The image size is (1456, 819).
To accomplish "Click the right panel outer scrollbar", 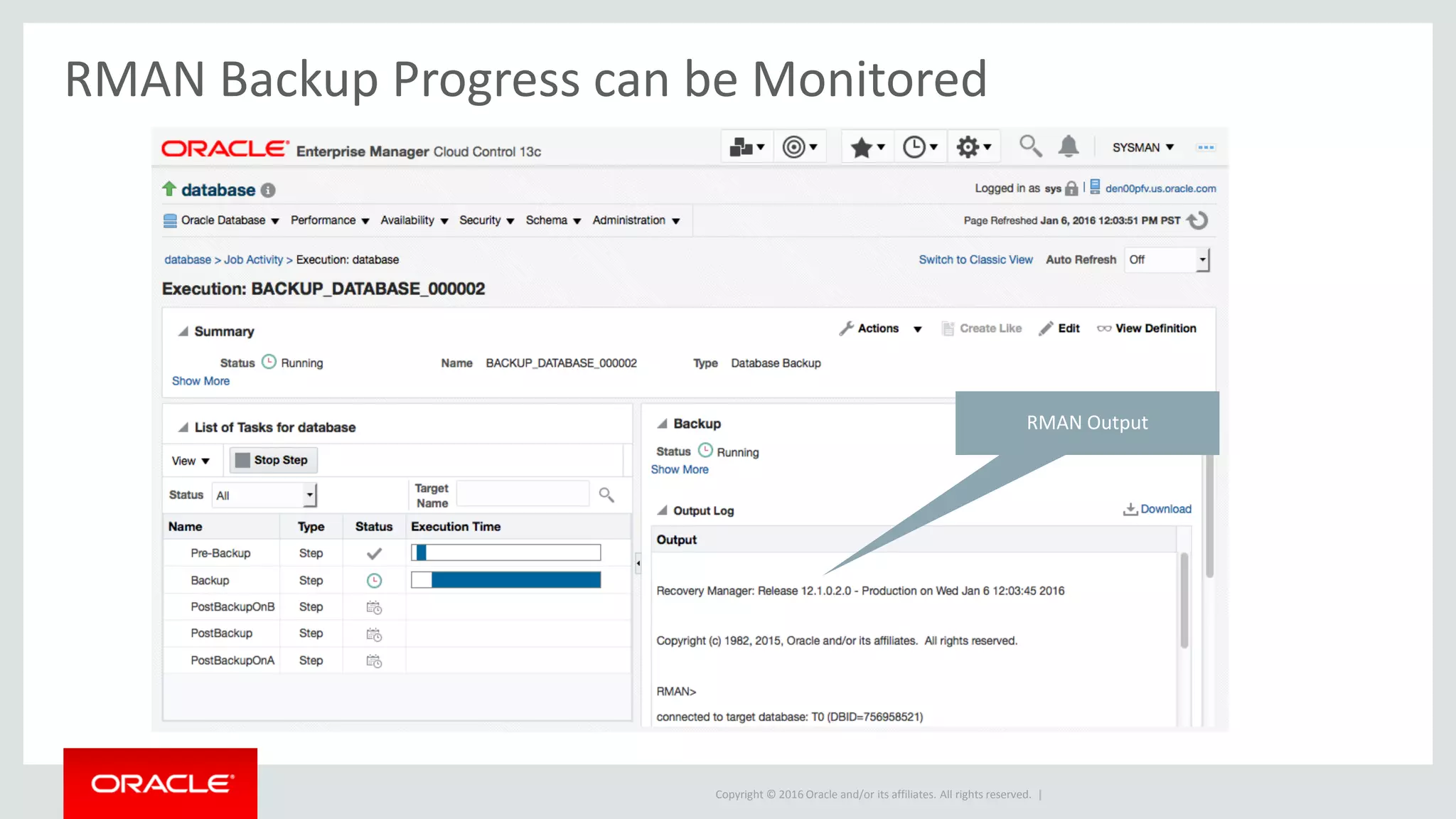I will click(x=1209, y=517).
